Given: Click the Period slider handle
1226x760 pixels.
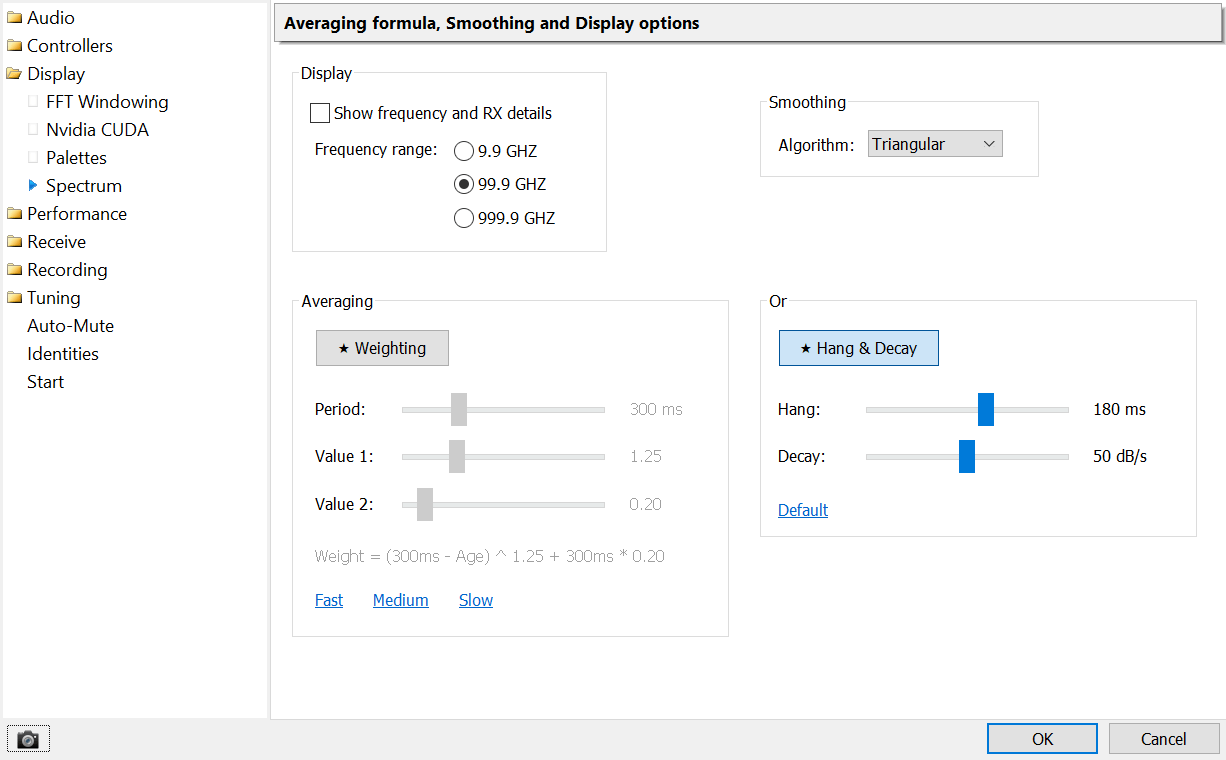Looking at the screenshot, I should click(459, 409).
